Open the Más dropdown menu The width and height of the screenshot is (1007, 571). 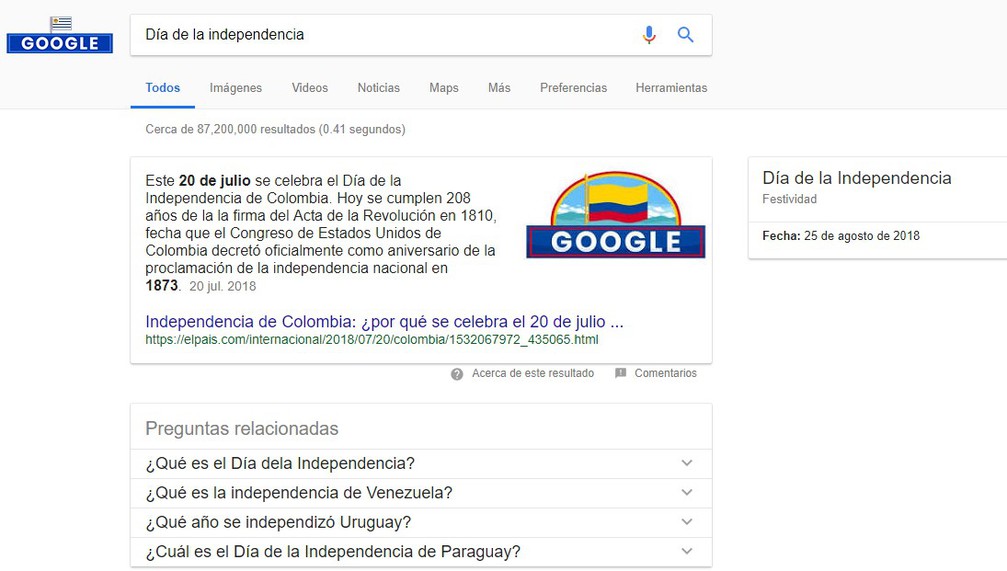pos(499,88)
